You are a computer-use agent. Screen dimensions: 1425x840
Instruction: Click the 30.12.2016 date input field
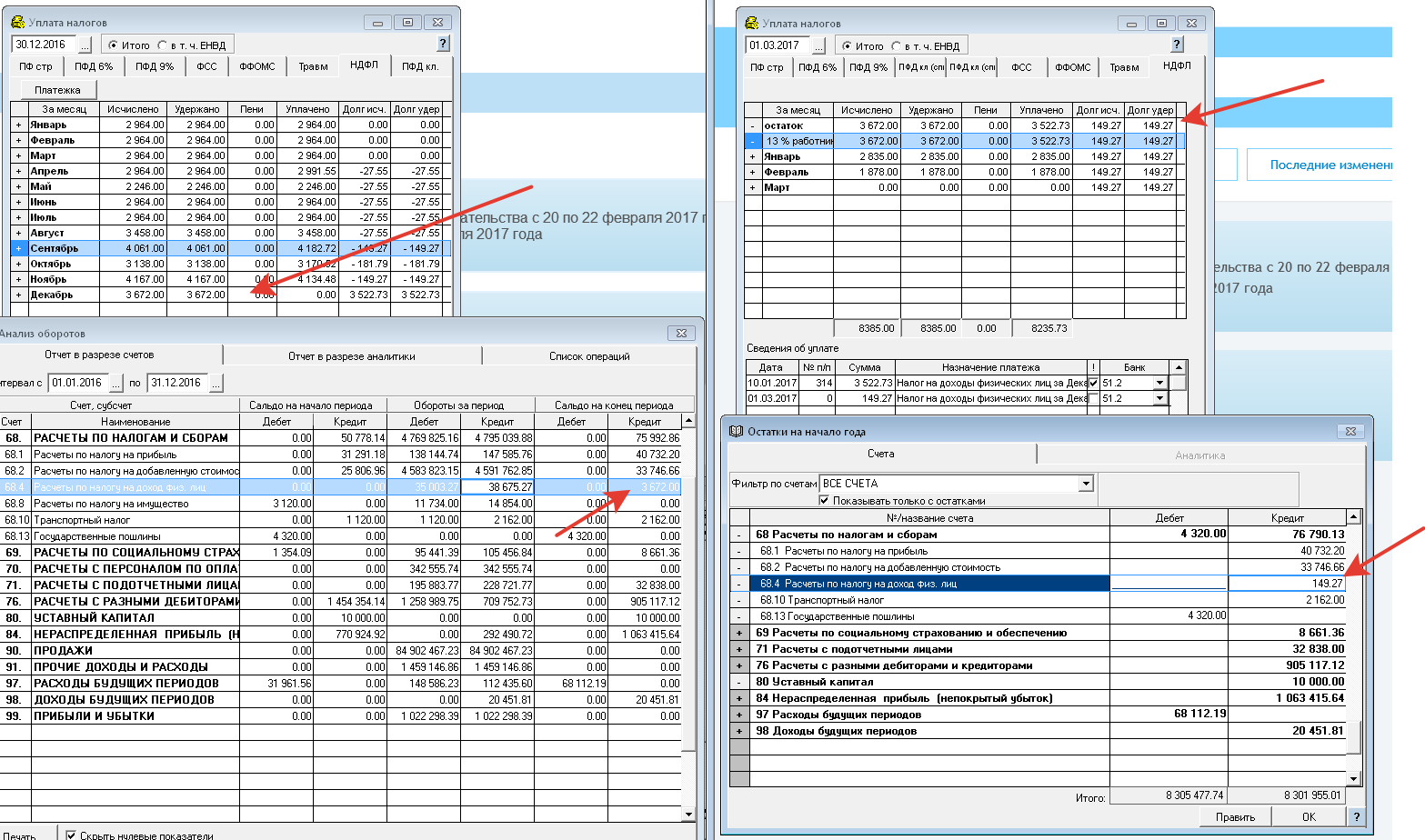click(43, 45)
